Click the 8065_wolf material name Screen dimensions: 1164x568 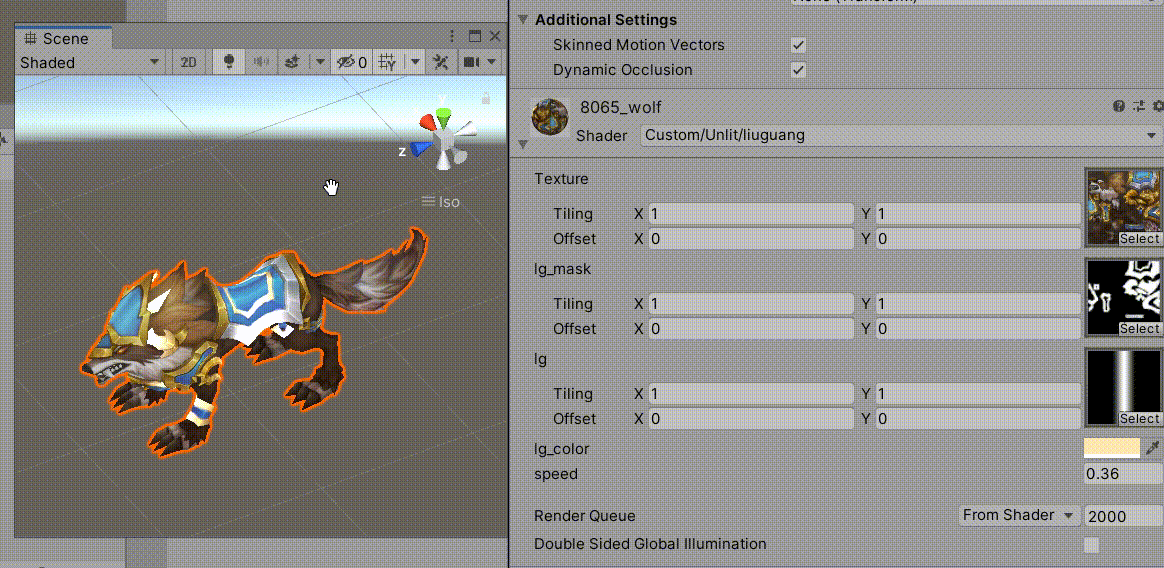click(621, 108)
